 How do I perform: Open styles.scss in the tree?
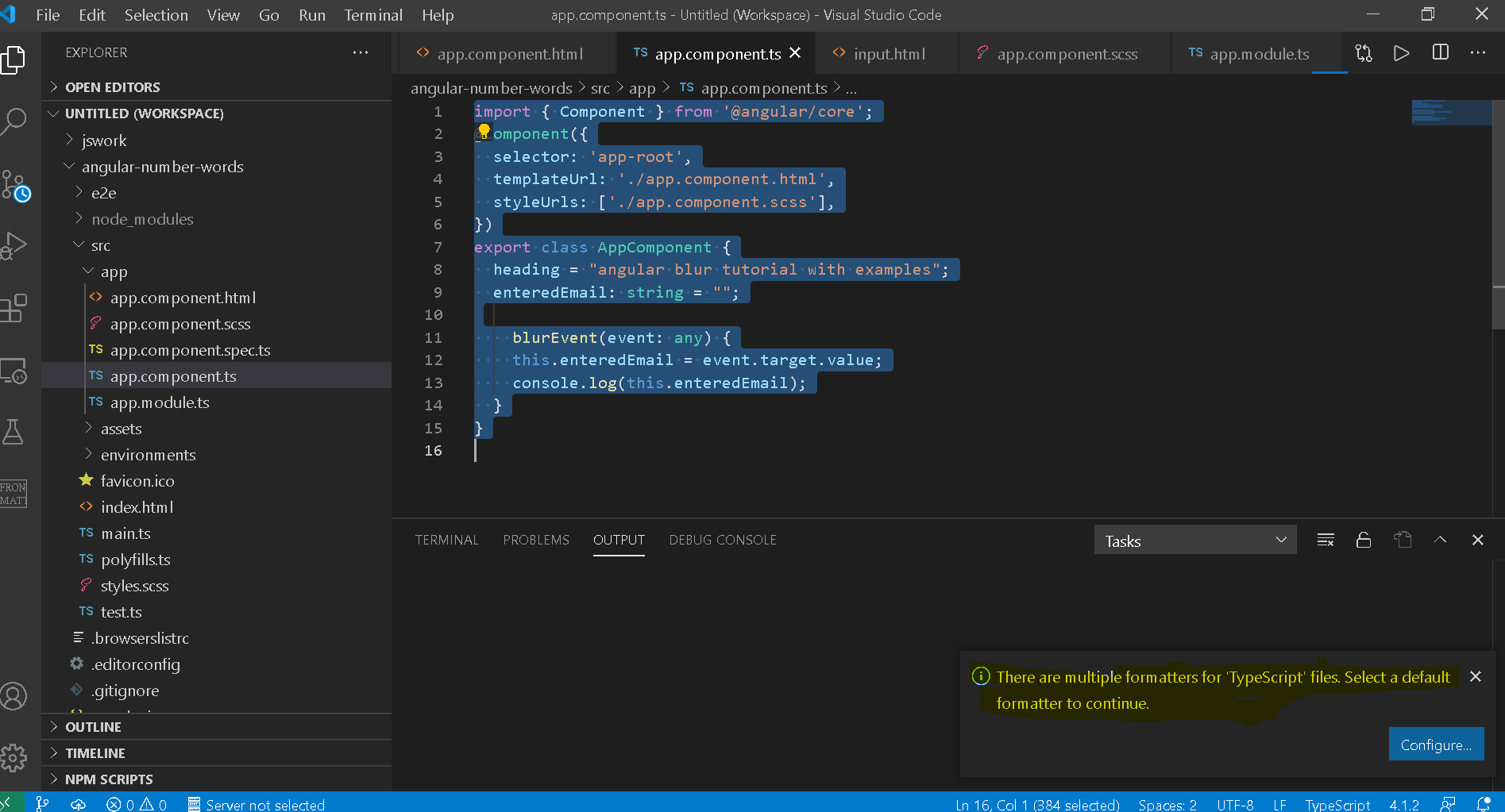[x=216, y=586]
